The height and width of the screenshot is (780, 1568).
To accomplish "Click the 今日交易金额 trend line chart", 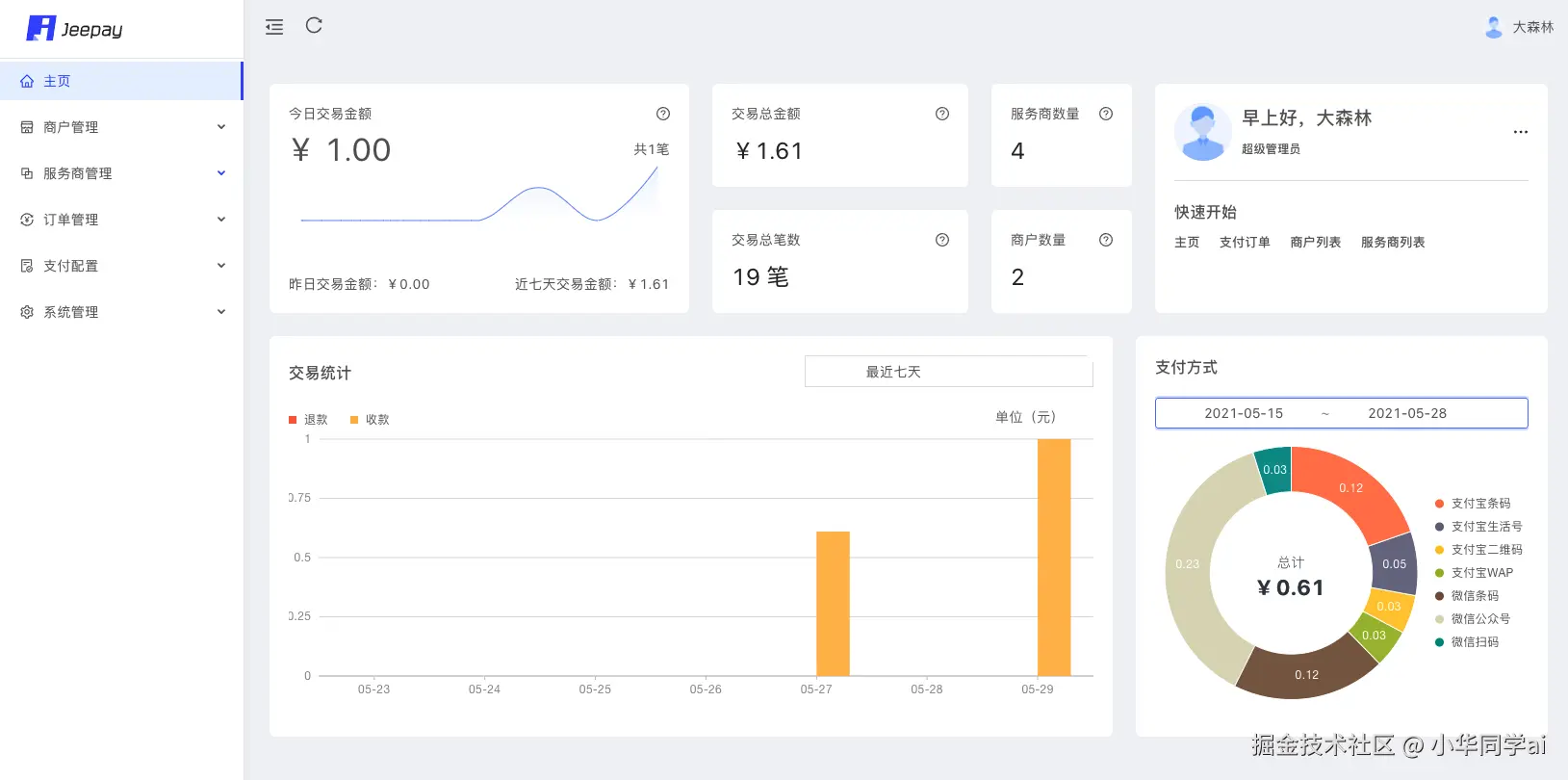I will [x=479, y=193].
